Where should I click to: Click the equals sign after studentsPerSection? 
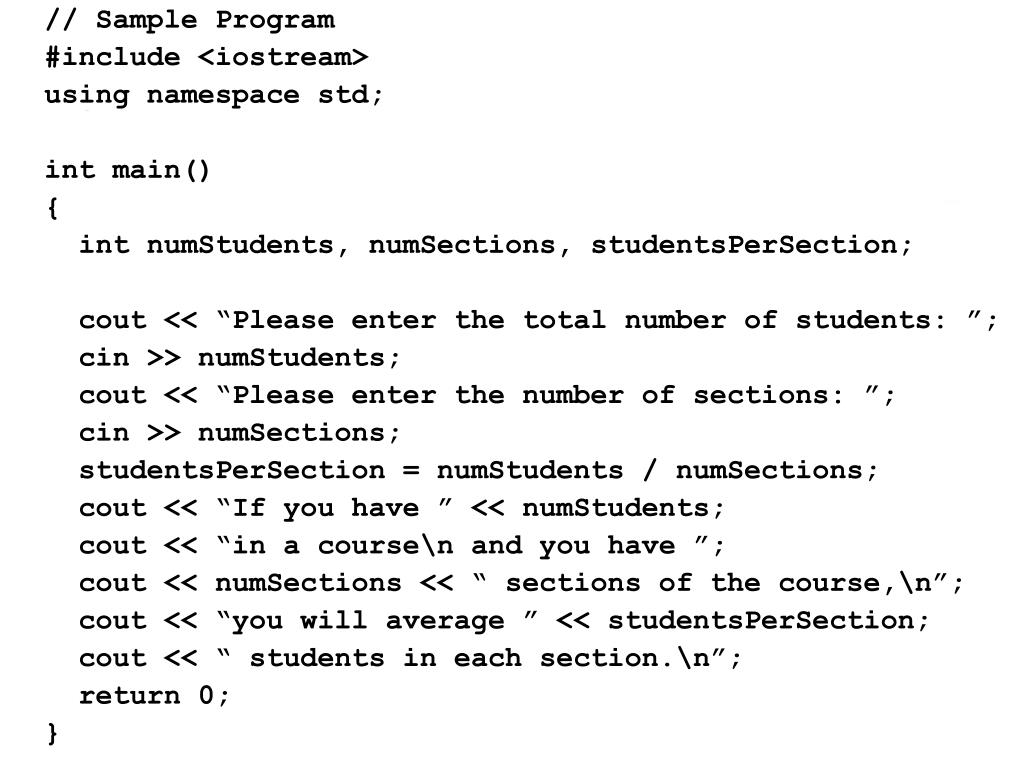(x=411, y=470)
